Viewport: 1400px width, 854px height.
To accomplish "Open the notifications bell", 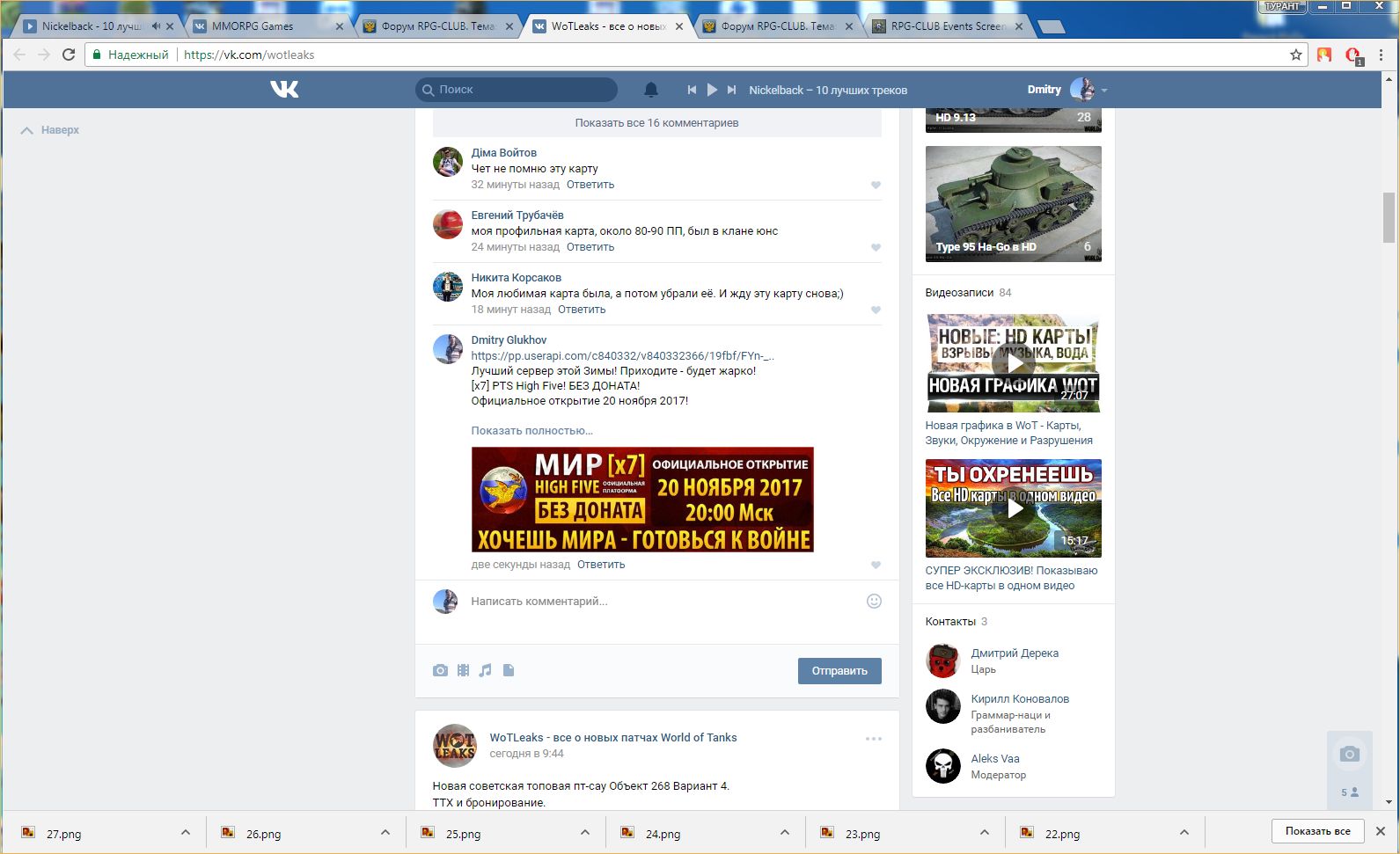I will pos(651,90).
